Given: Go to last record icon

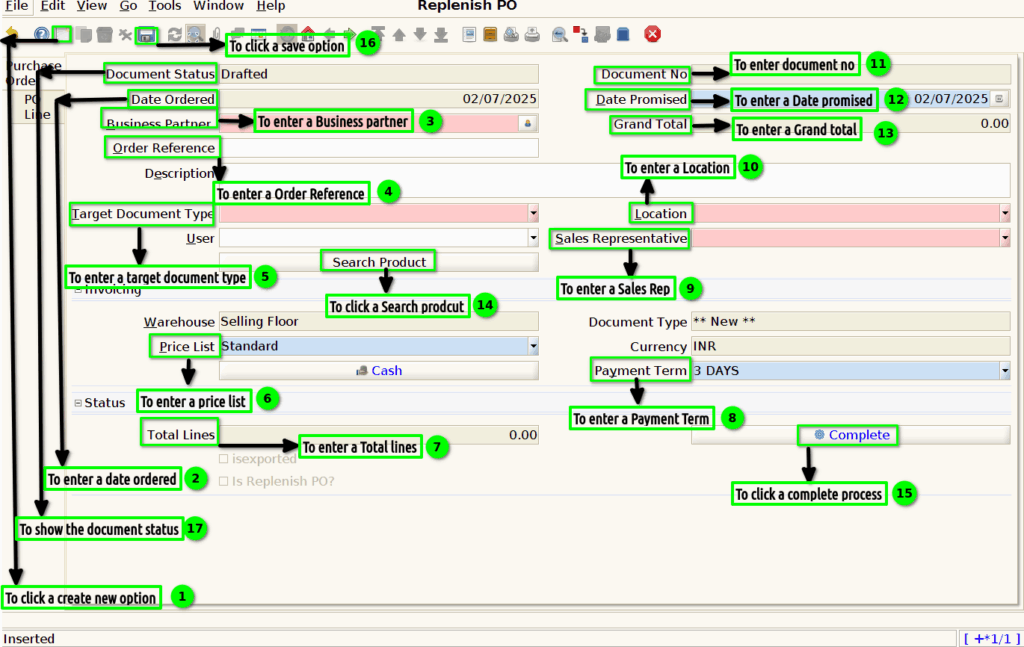Looking at the screenshot, I should click(441, 34).
